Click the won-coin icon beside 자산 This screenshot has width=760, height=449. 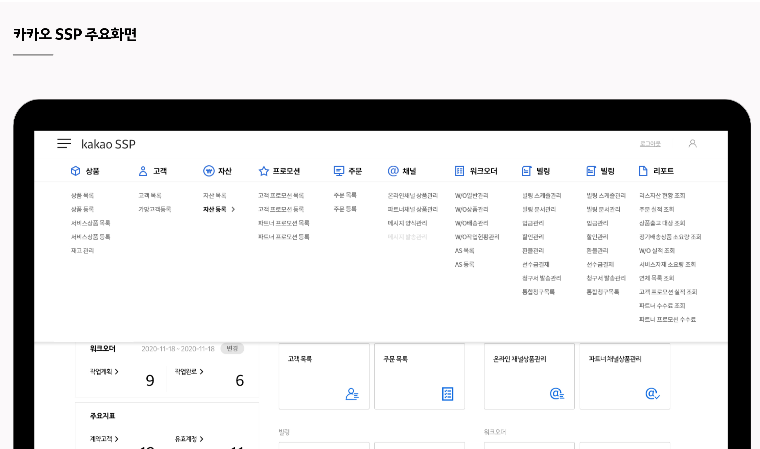(x=208, y=171)
